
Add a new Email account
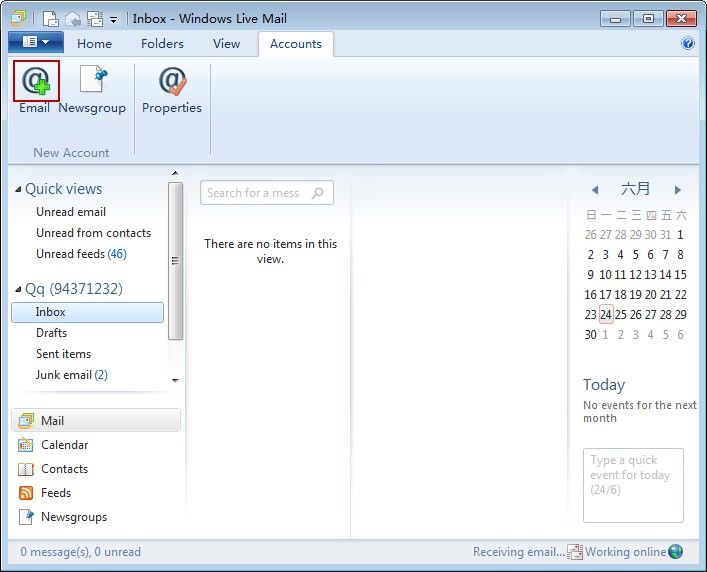36,88
